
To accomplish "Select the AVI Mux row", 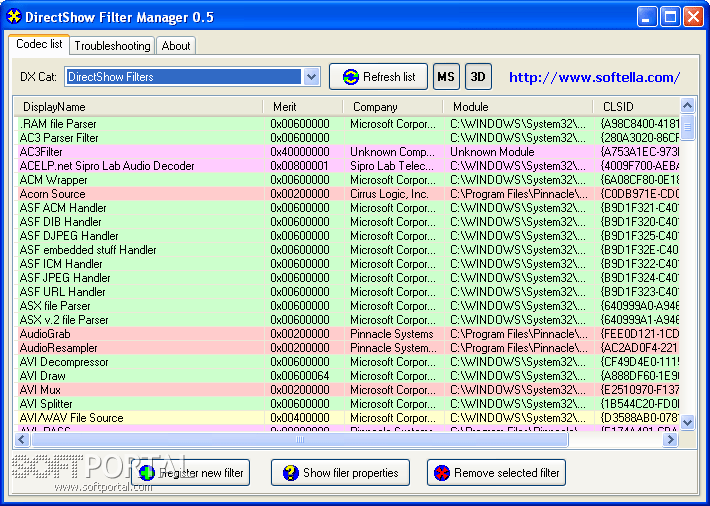I will (347, 390).
